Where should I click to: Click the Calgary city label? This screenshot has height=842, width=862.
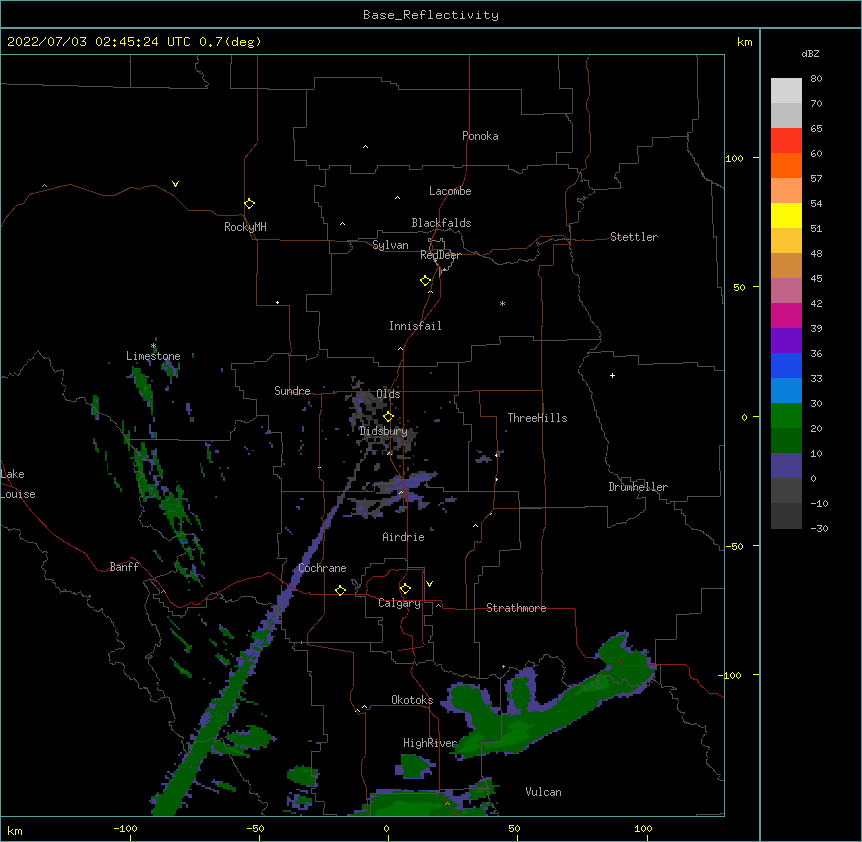point(399,603)
